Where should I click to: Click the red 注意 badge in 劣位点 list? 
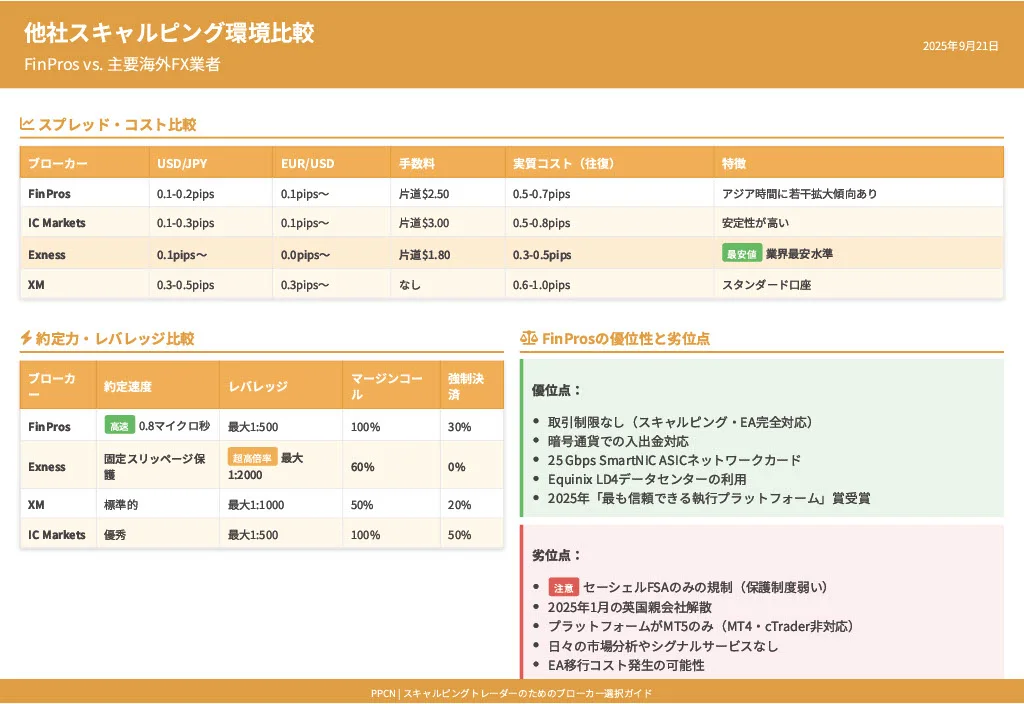tap(564, 588)
